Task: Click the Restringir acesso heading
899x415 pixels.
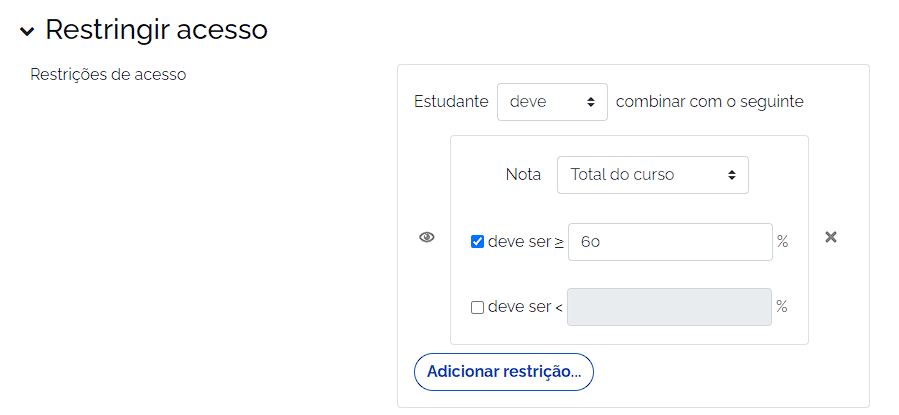Action: (x=156, y=30)
